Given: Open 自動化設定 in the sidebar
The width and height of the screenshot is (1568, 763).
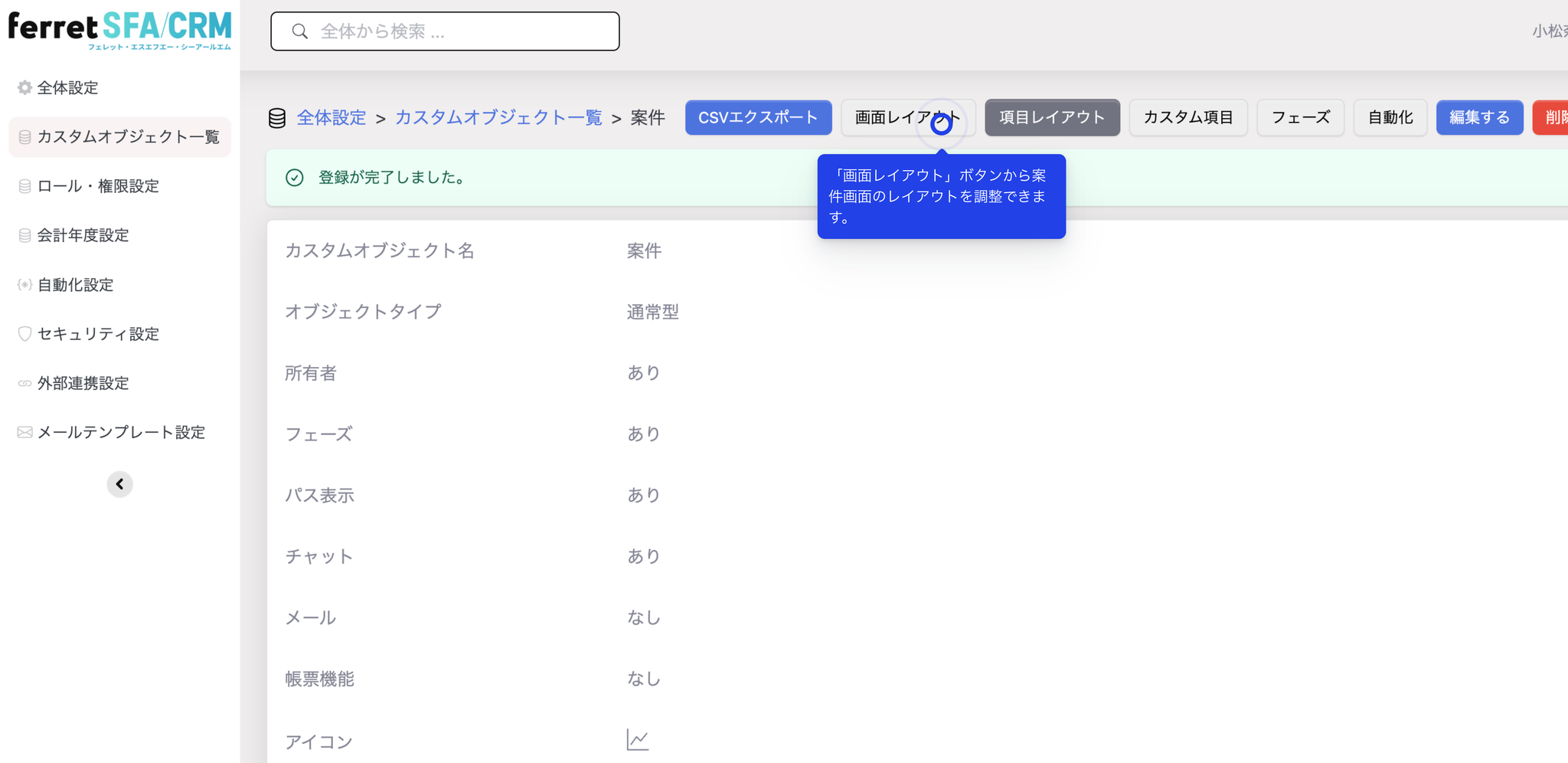Looking at the screenshot, I should coord(119,285).
